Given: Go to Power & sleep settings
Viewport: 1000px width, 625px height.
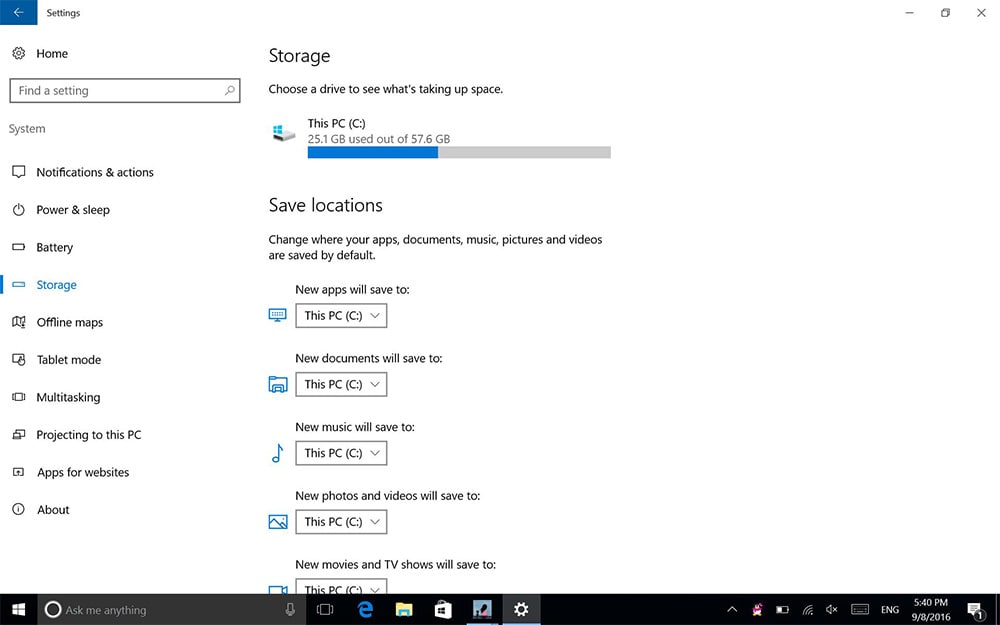Looking at the screenshot, I should [x=73, y=210].
